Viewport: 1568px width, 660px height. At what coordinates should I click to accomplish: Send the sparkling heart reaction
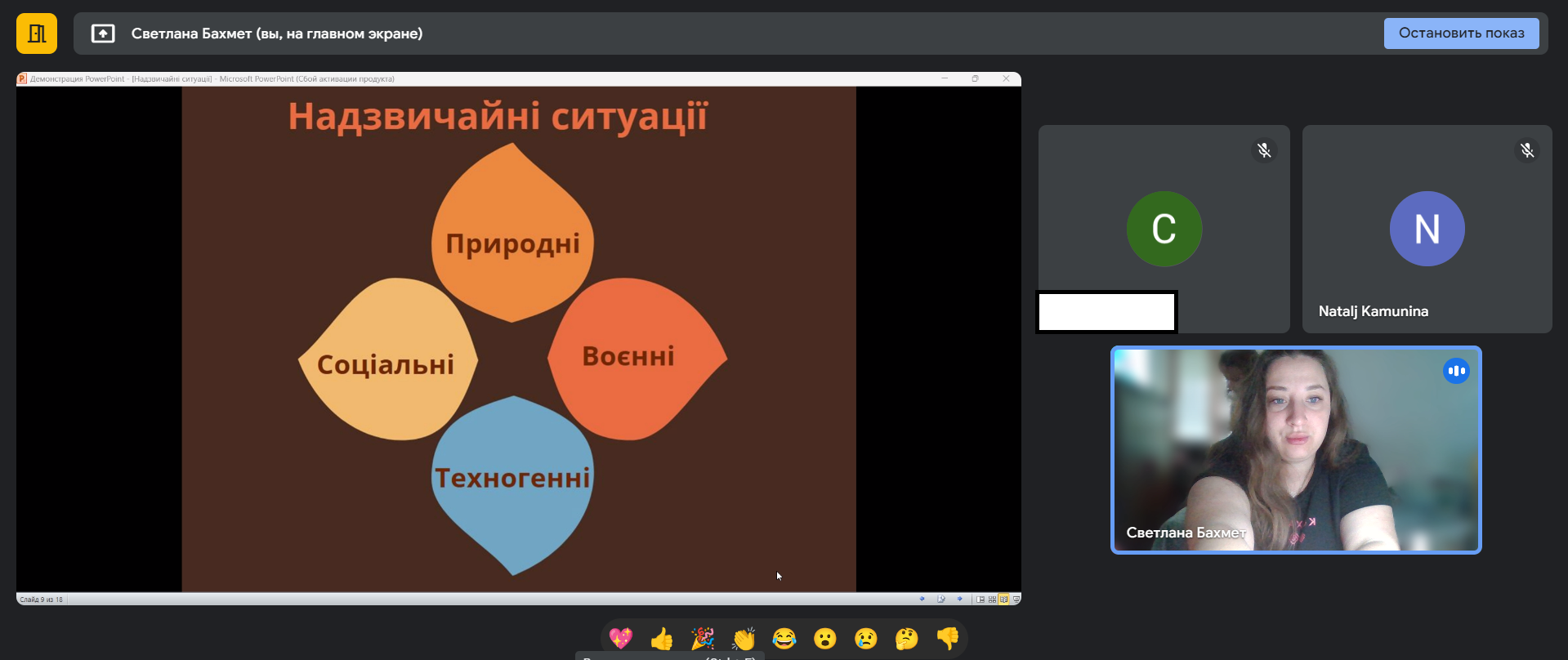[x=621, y=638]
